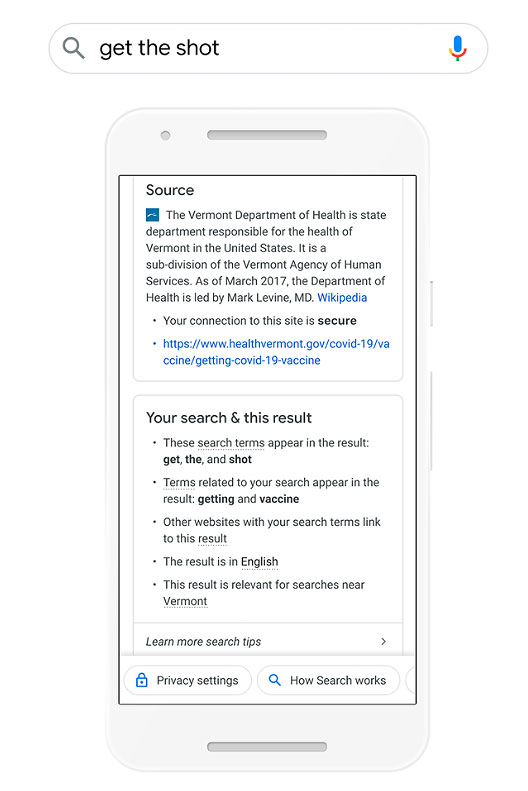Click the partially visible chip at right edge
The image size is (528, 791).
(x=410, y=680)
